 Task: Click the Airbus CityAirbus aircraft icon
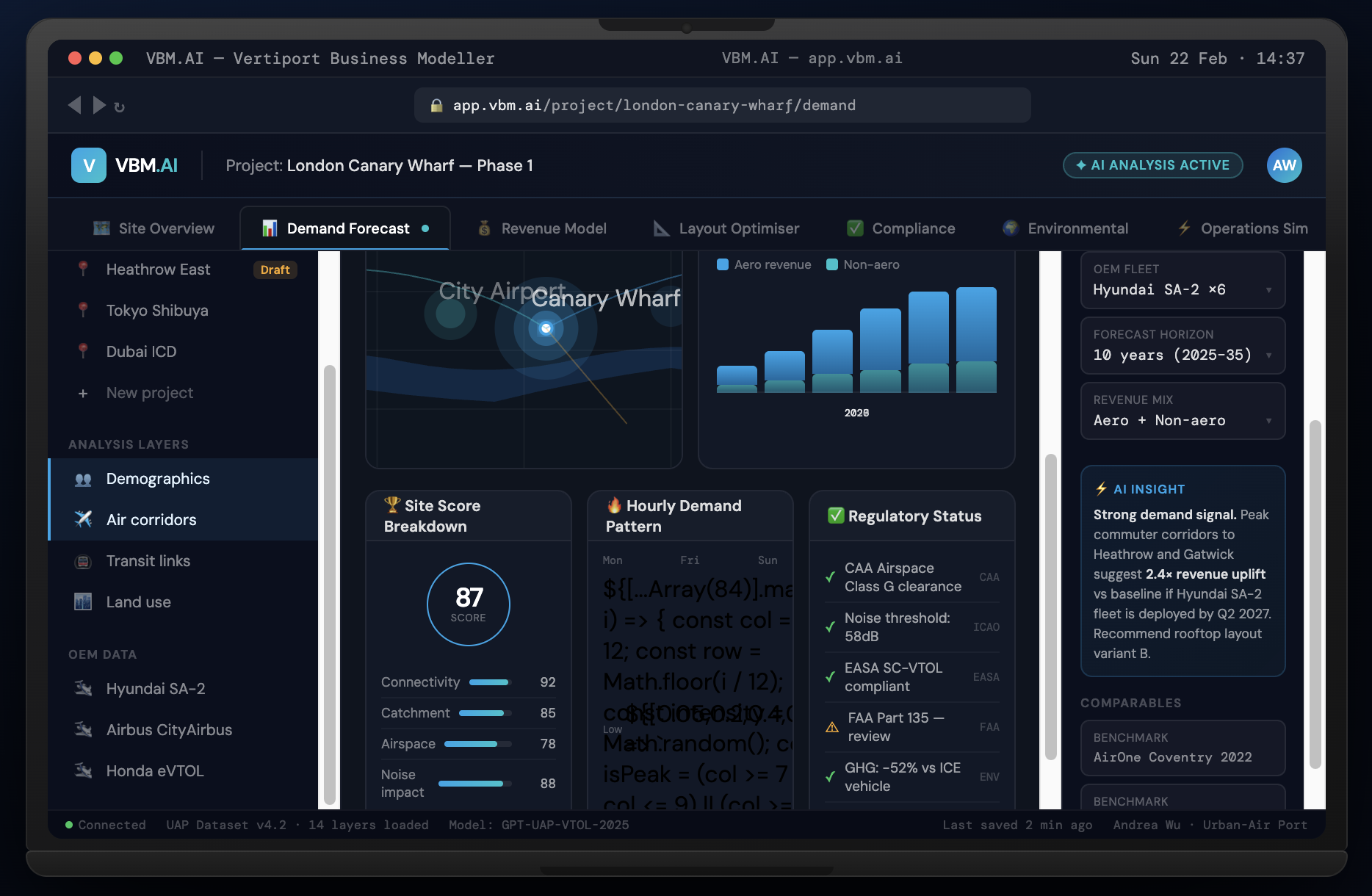point(83,730)
